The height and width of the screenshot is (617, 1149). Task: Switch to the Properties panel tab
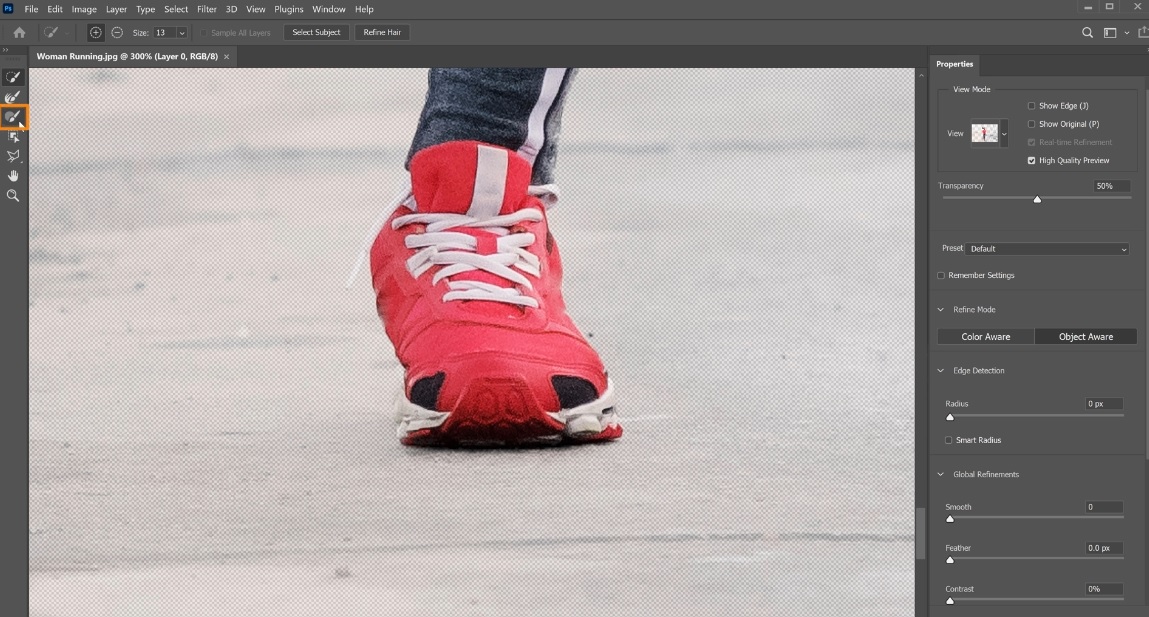pyautogui.click(x=954, y=64)
